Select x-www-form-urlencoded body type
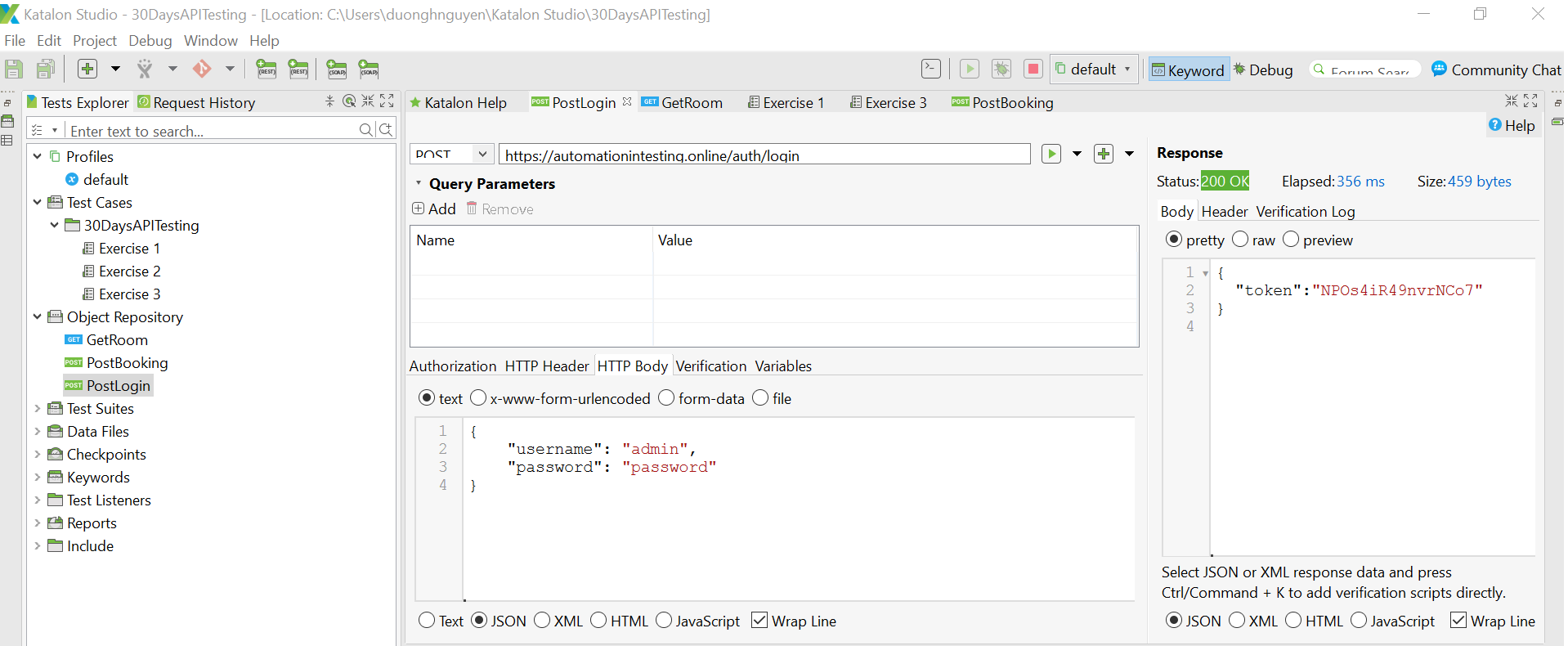The height and width of the screenshot is (646, 1568). point(478,398)
